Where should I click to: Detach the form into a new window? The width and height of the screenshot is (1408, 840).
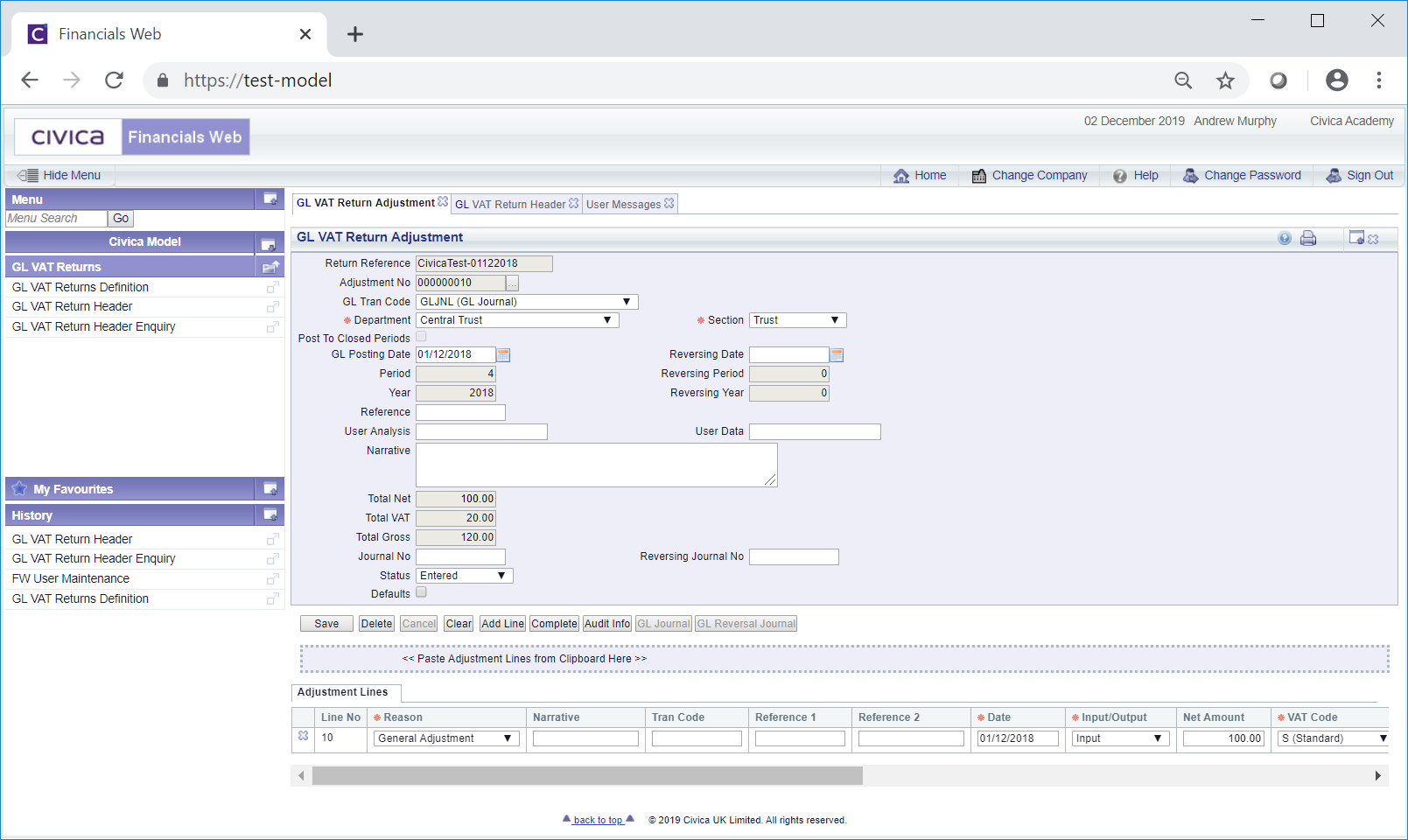pos(1357,237)
